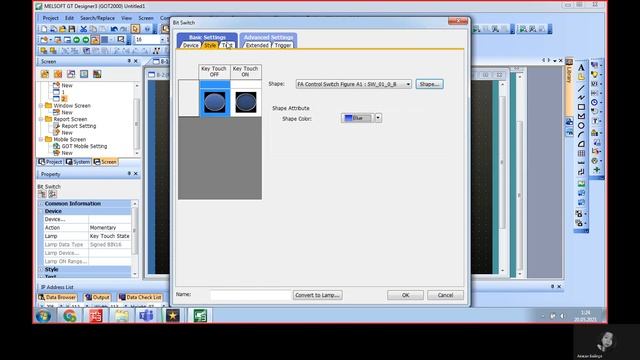Open the Windows Start menu
The height and width of the screenshot is (360, 640).
tap(43, 316)
